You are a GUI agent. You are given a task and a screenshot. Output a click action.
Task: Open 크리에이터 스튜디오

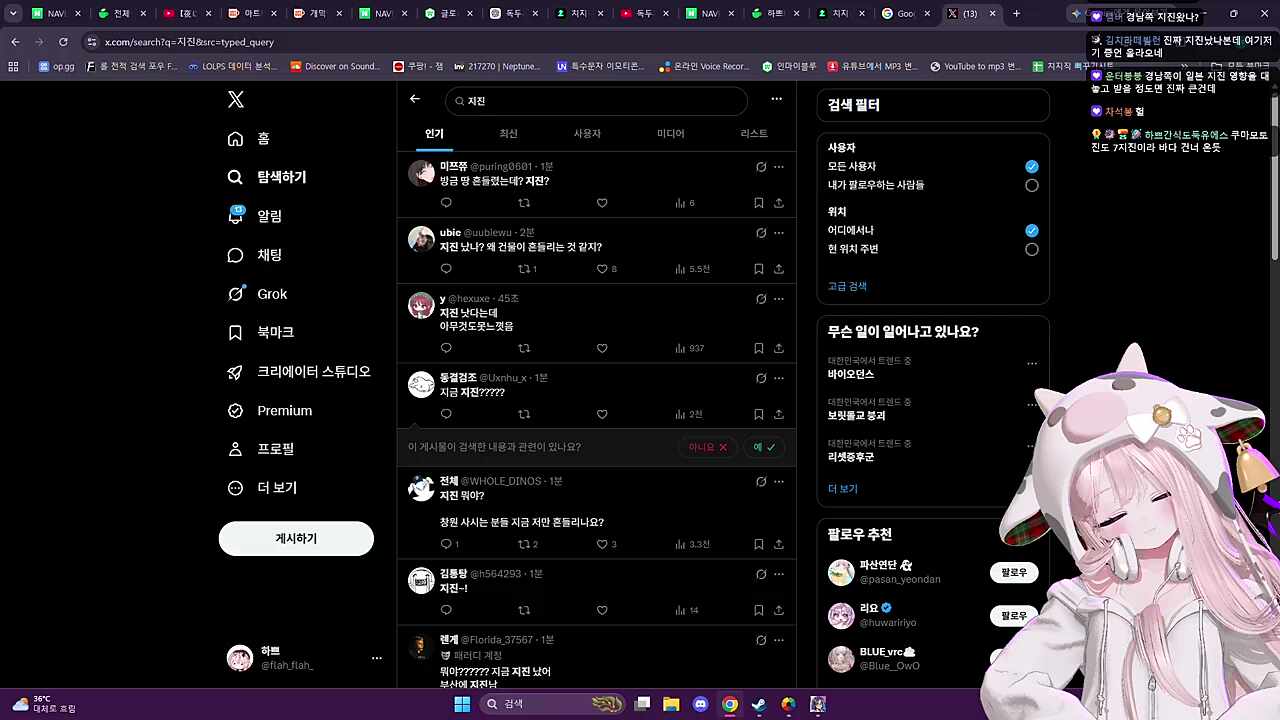[299, 371]
